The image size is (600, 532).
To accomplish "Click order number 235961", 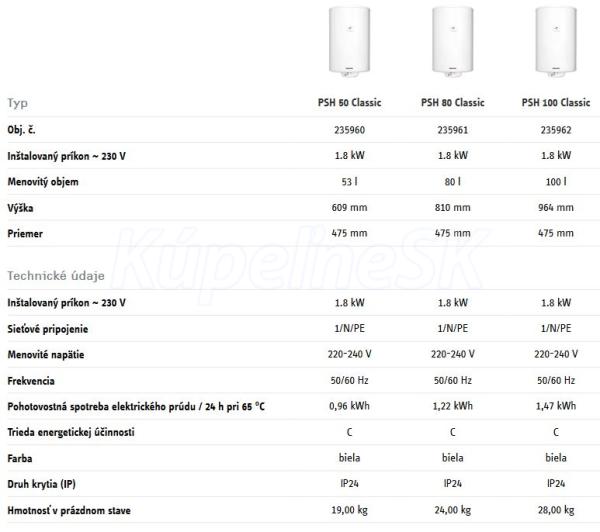I will [453, 130].
